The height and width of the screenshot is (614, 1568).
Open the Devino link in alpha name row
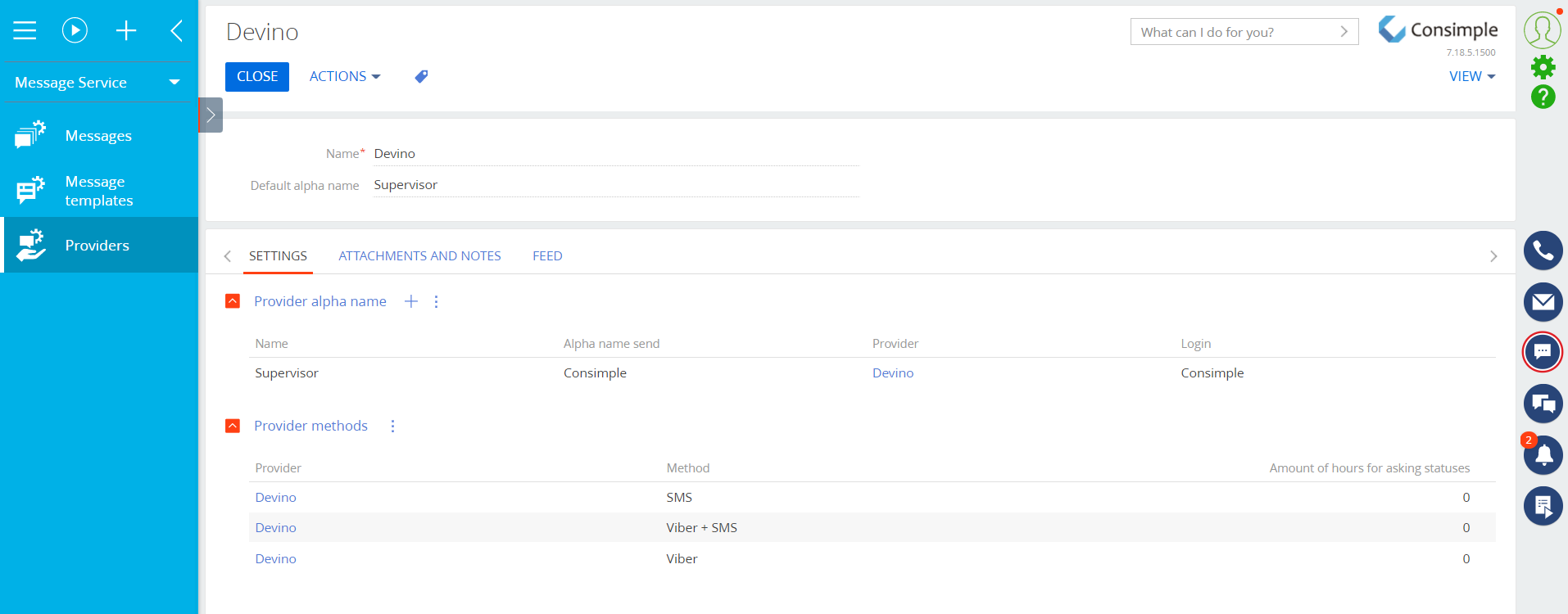pyautogui.click(x=892, y=373)
